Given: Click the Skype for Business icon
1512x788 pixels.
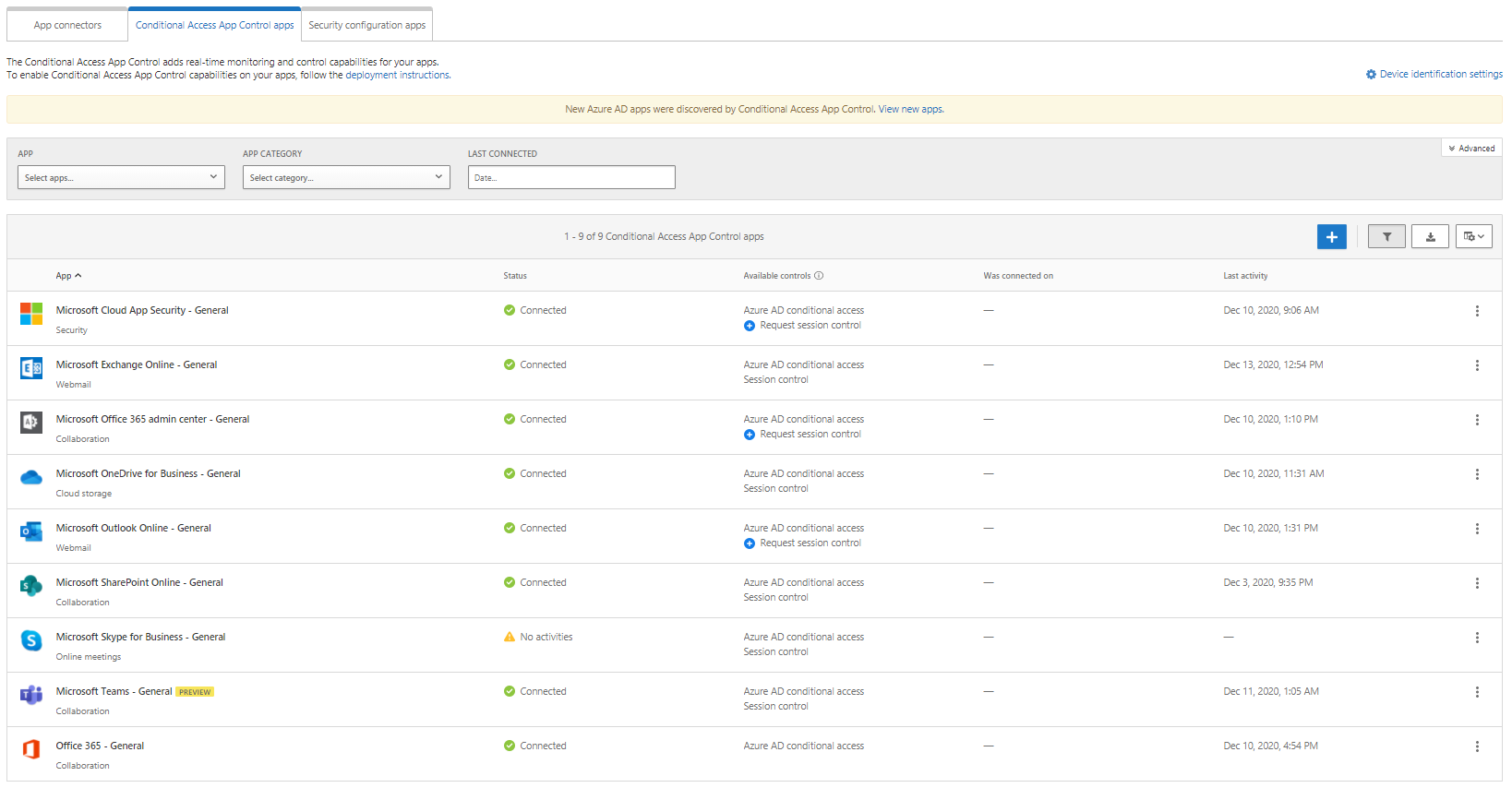Looking at the screenshot, I should (31, 640).
